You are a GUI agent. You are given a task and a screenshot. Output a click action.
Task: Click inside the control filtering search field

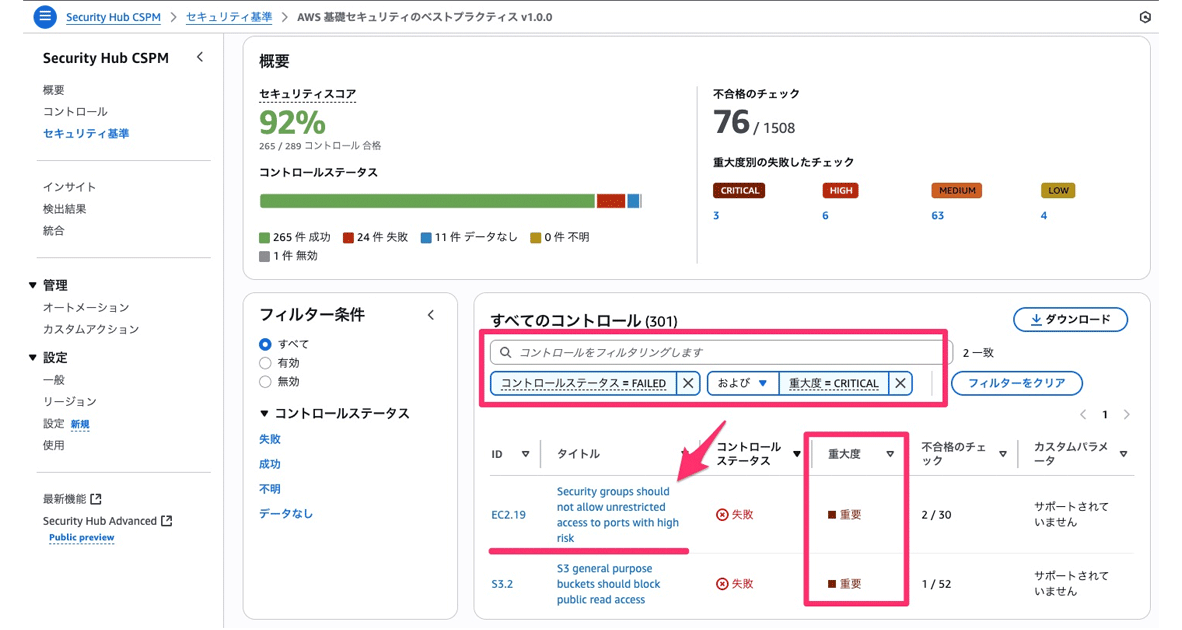(x=700, y=351)
